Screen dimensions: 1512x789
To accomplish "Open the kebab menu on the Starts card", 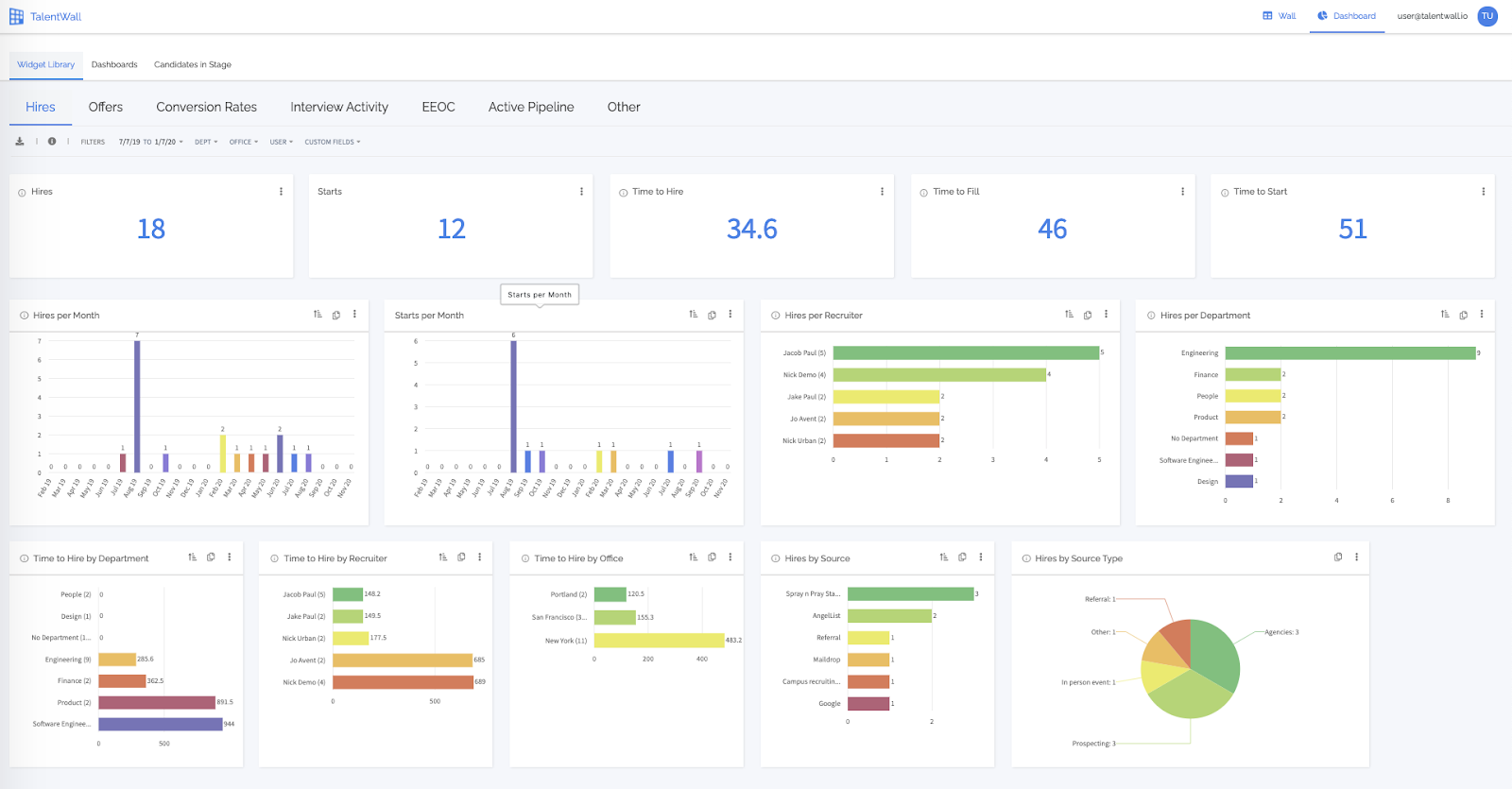I will (x=581, y=192).
